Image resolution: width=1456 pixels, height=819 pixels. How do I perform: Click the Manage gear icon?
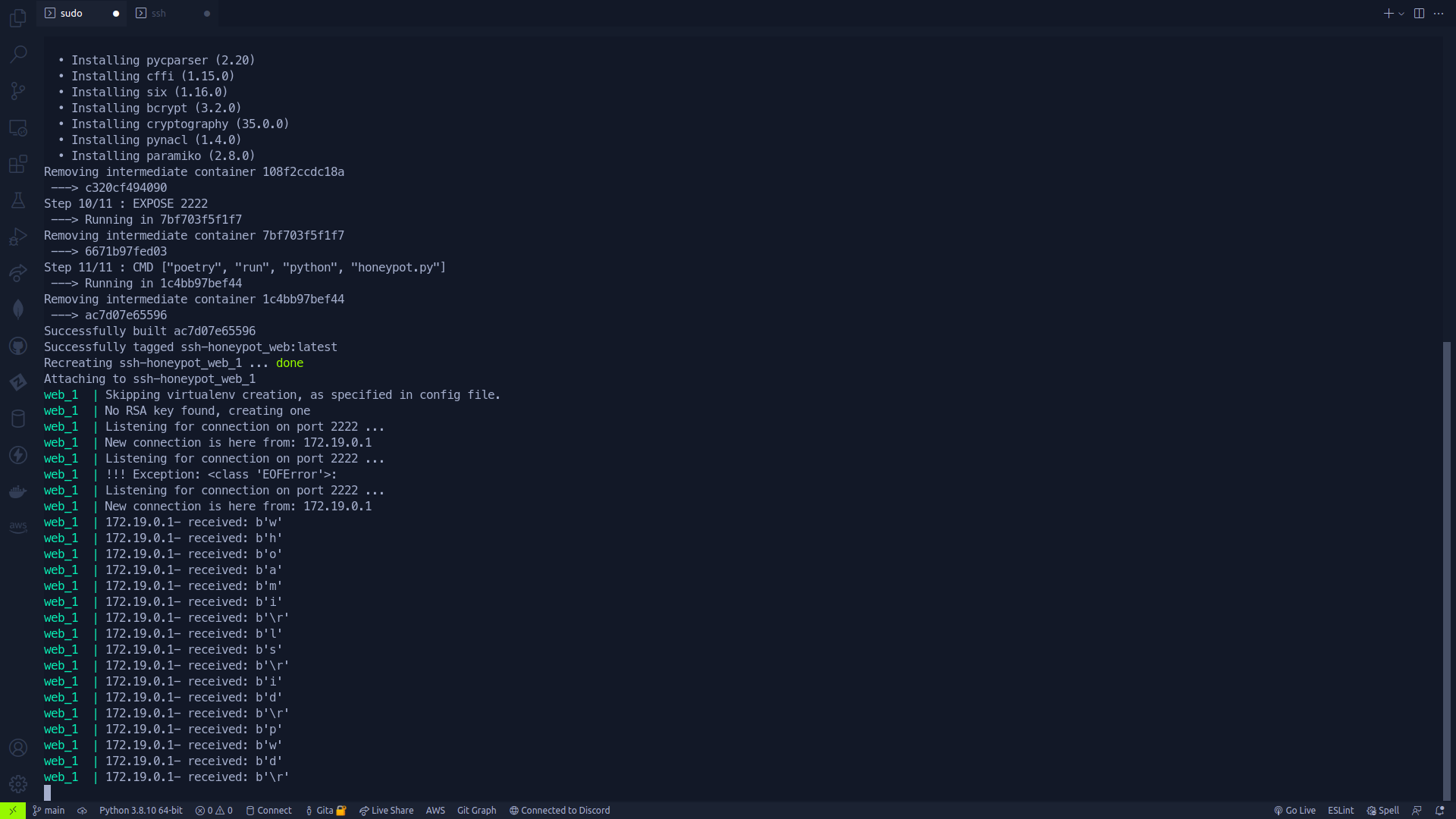[x=18, y=784]
